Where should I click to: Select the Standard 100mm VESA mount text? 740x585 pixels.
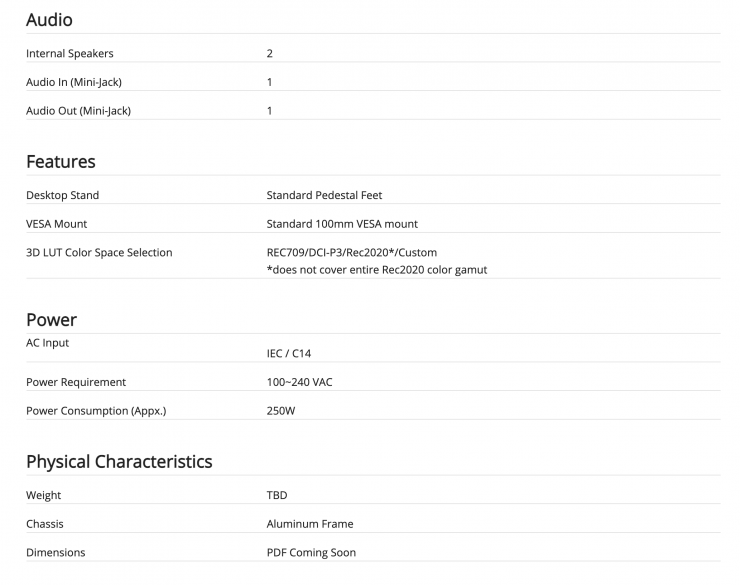coord(342,224)
